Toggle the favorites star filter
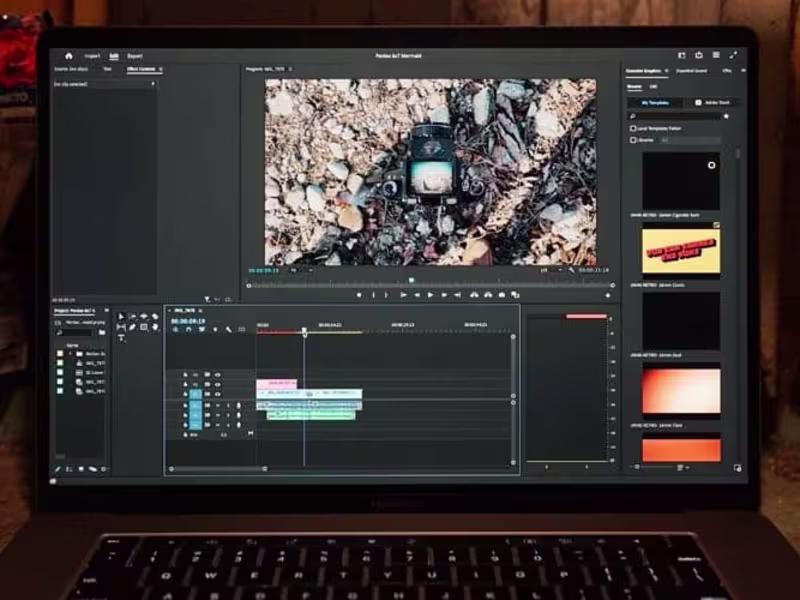Image resolution: width=800 pixels, height=600 pixels. click(x=727, y=116)
